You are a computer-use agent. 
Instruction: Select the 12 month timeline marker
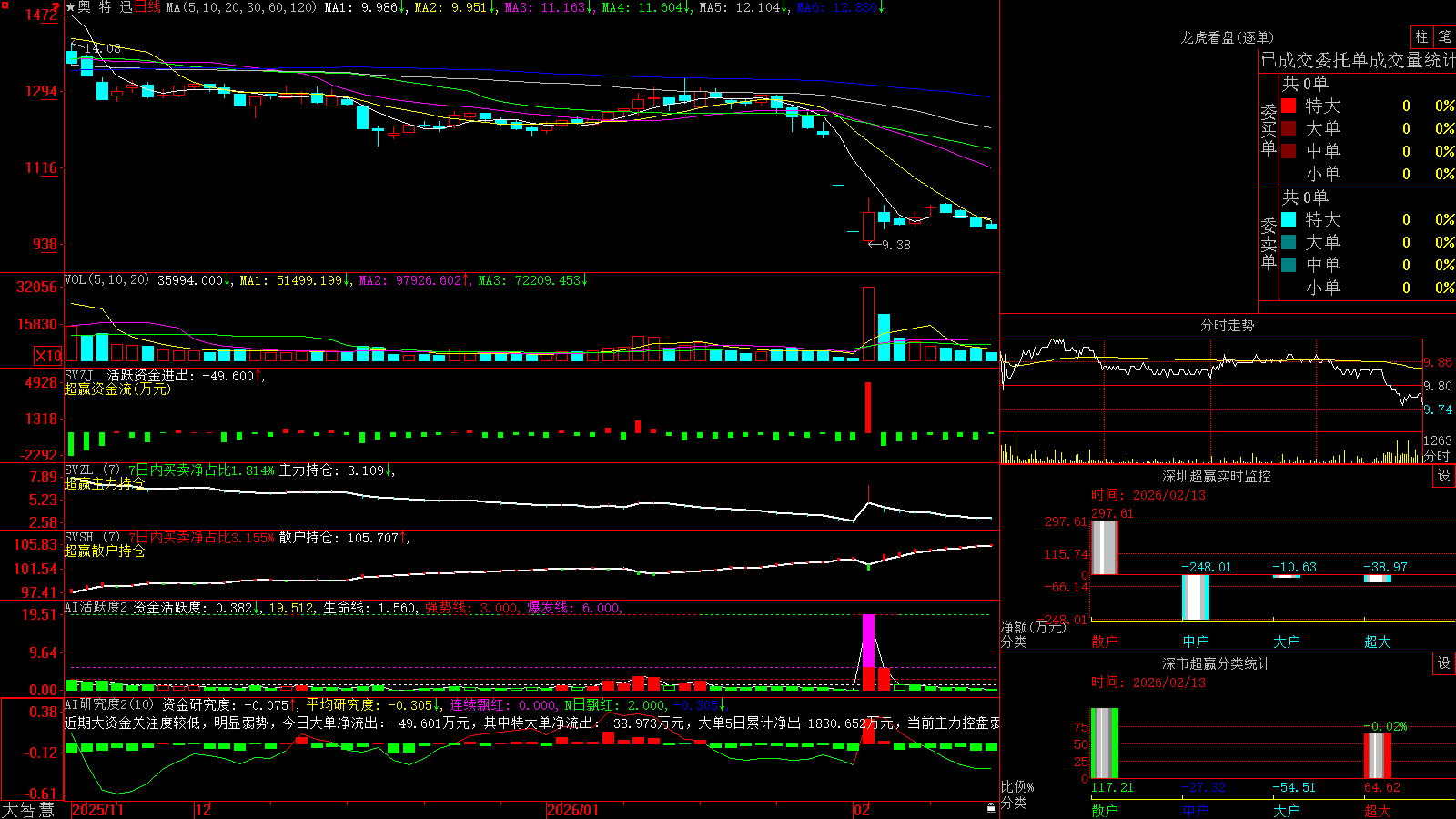click(x=204, y=810)
